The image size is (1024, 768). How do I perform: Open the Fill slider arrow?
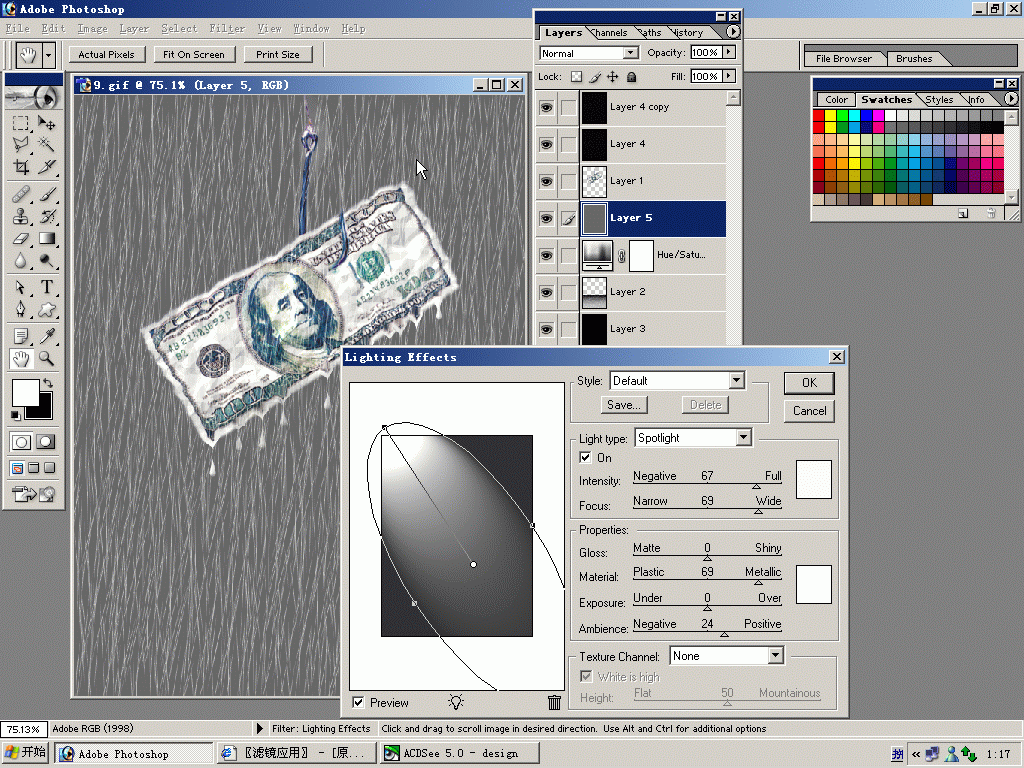pos(729,76)
